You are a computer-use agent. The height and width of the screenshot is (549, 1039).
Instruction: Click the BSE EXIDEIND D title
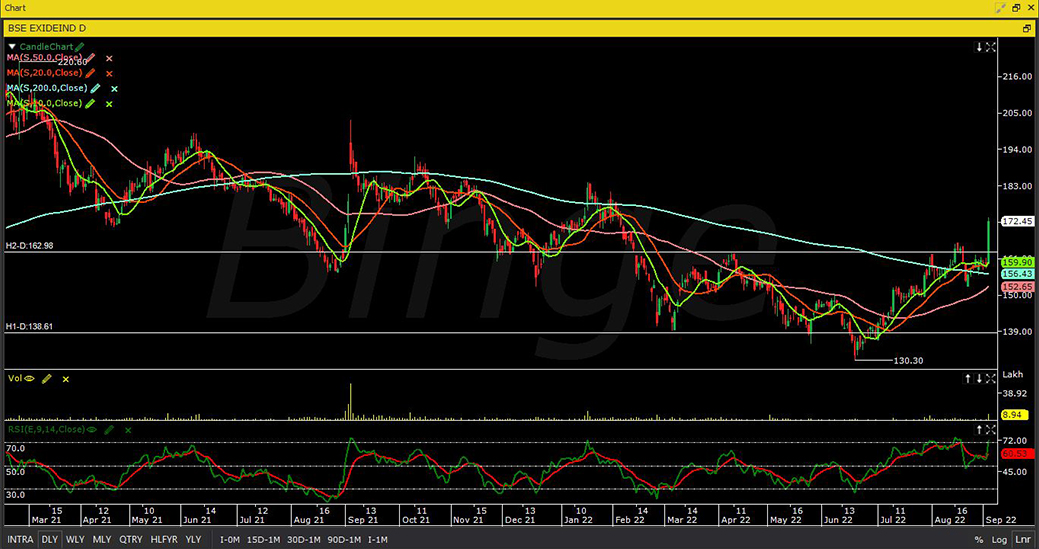pyautogui.click(x=46, y=28)
